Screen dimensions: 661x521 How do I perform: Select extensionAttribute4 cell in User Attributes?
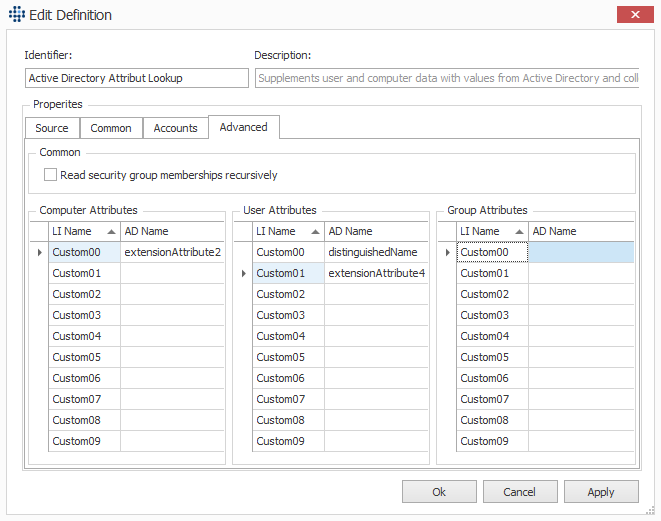pyautogui.click(x=376, y=274)
